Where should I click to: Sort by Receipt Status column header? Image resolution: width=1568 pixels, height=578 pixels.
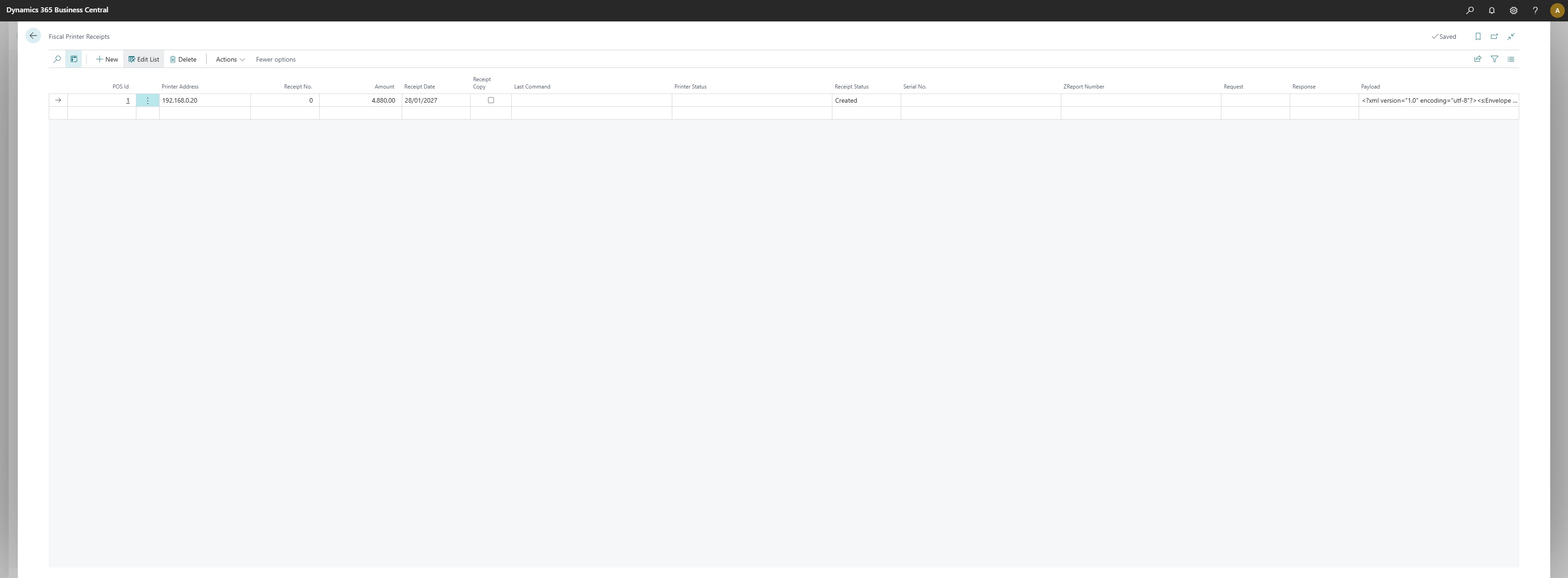[851, 87]
